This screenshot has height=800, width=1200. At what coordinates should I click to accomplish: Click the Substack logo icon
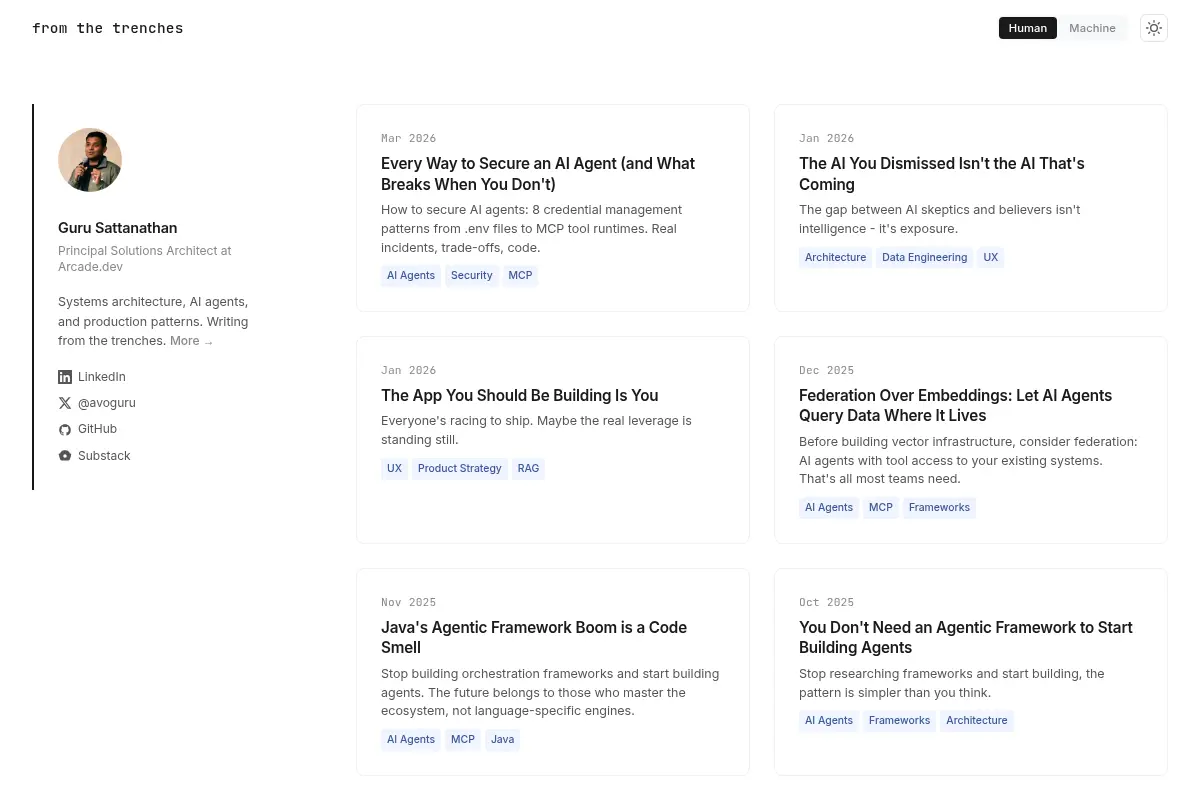click(x=65, y=456)
